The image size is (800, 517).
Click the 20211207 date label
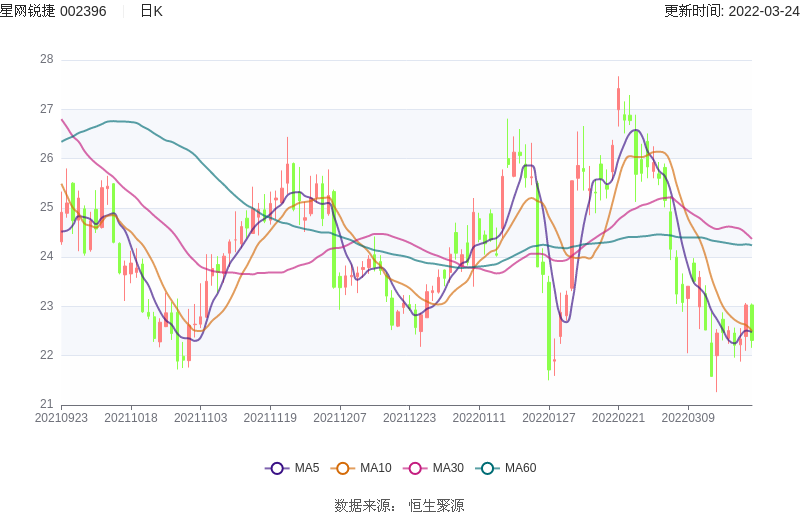point(340,418)
